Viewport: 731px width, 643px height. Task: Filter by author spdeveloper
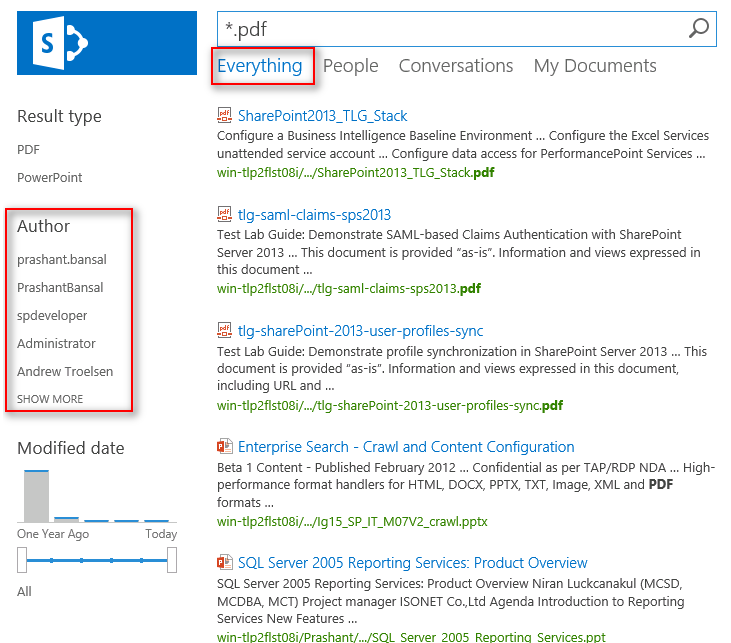[52, 316]
